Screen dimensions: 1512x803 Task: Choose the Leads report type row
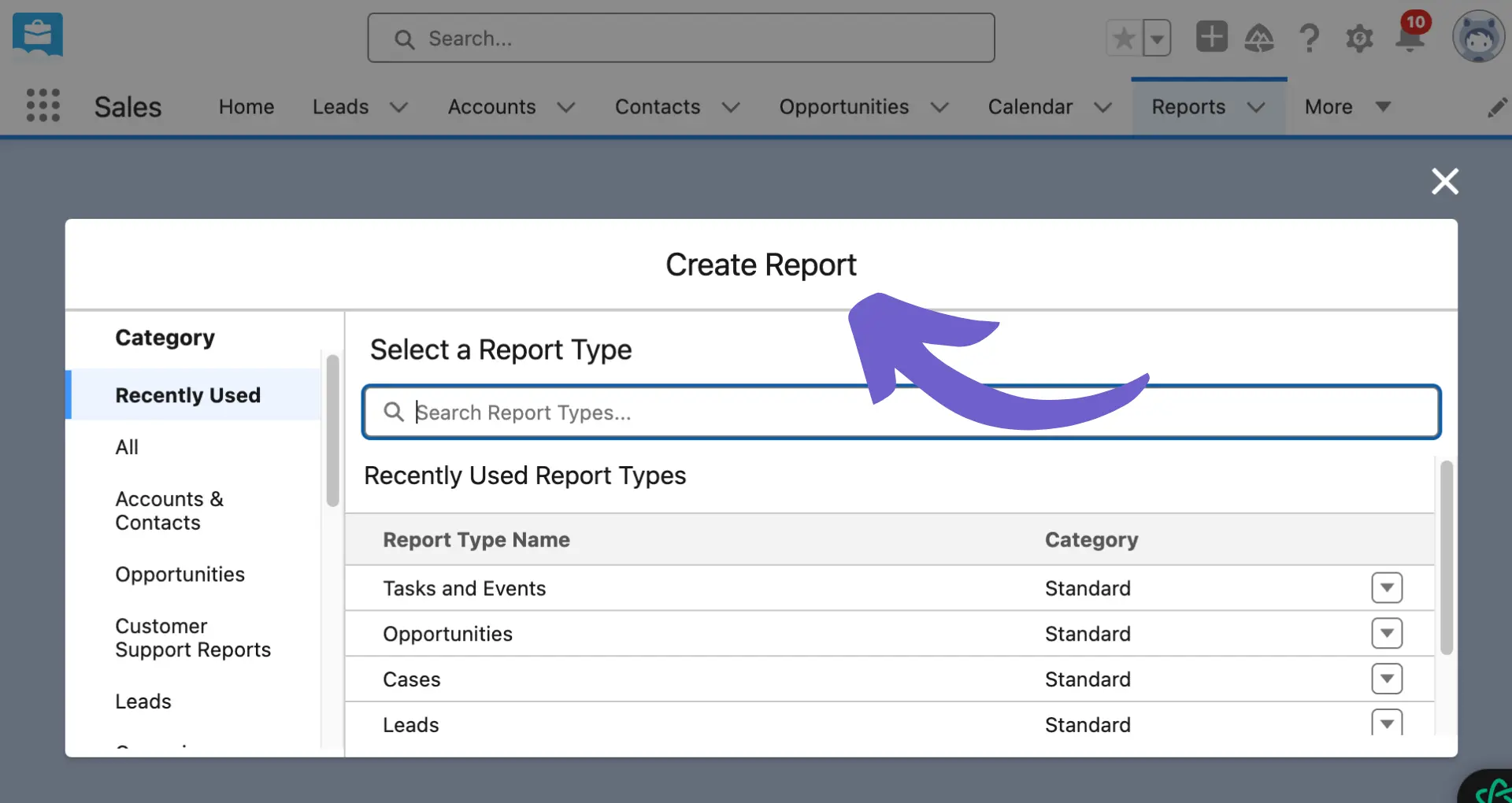(889, 723)
